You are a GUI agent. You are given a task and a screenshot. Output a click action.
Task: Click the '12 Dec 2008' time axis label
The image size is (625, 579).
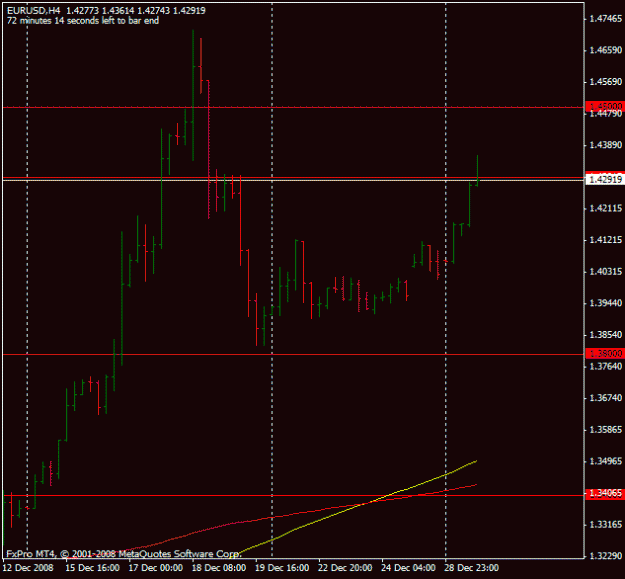coord(28,568)
